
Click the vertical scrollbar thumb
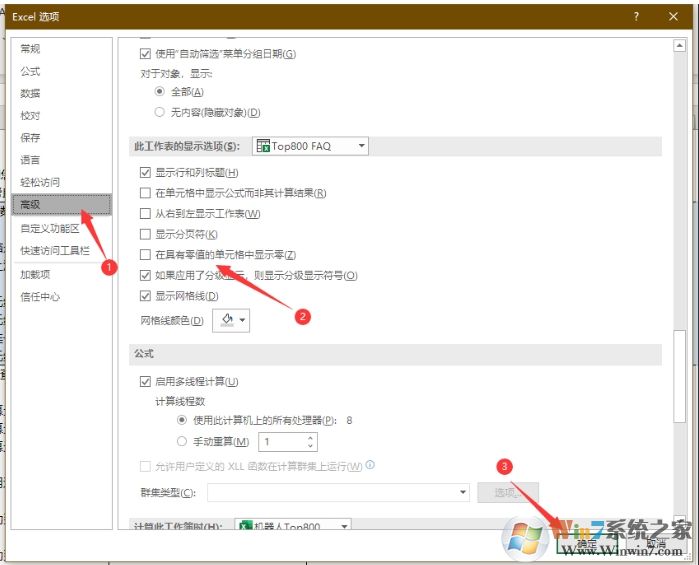pos(679,376)
